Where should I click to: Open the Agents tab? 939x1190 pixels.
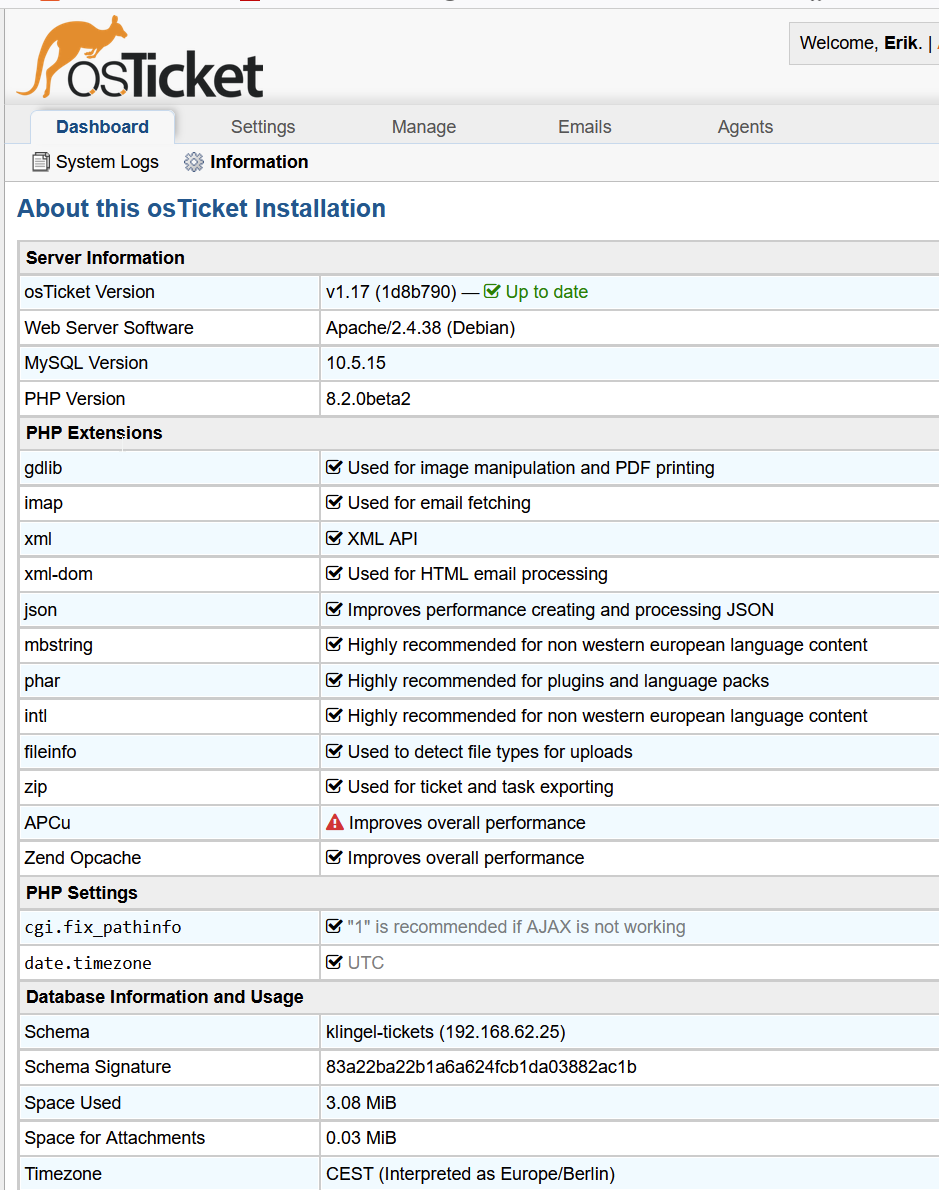click(745, 127)
